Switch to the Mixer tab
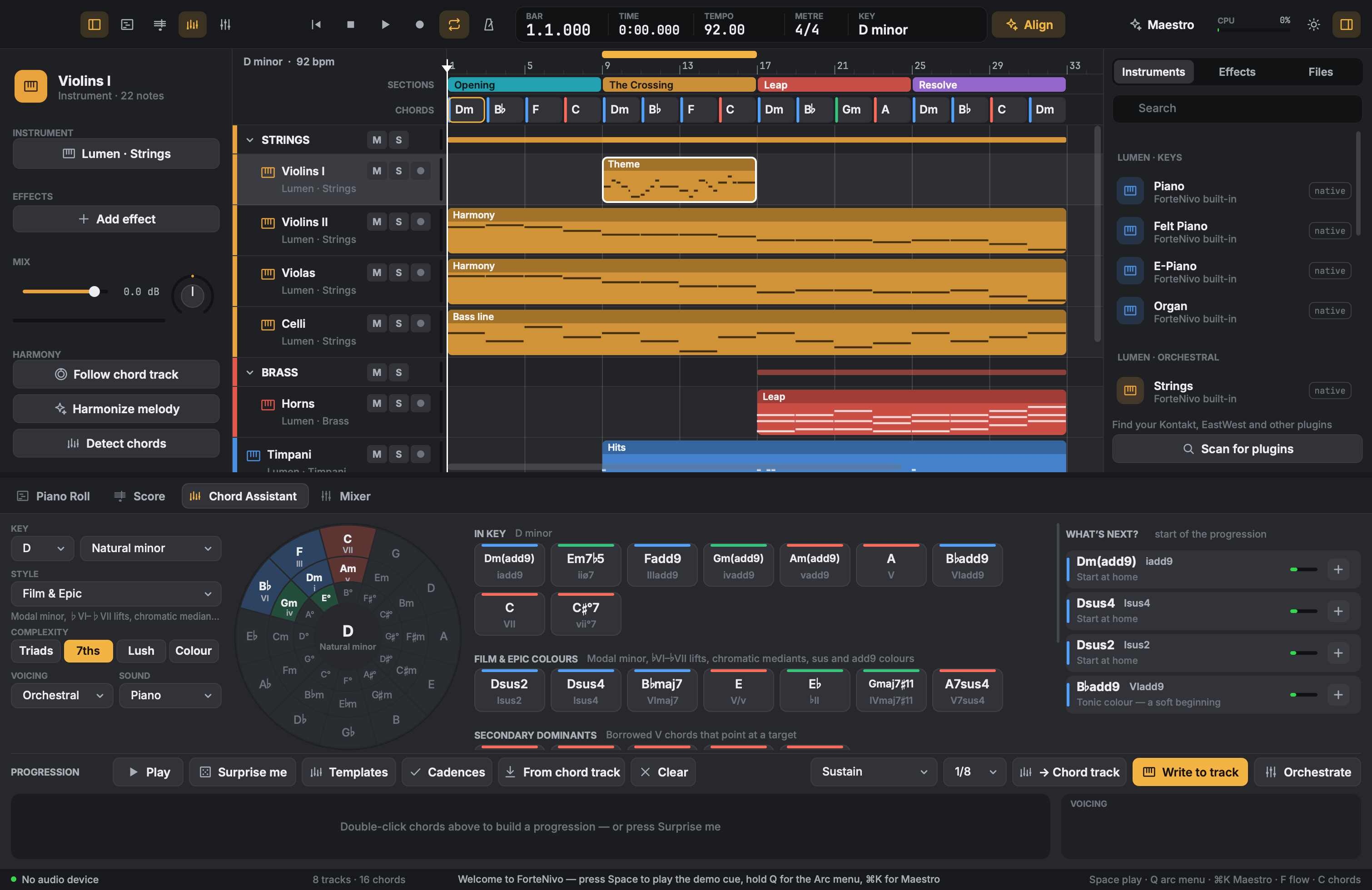The image size is (1372, 890). click(346, 496)
